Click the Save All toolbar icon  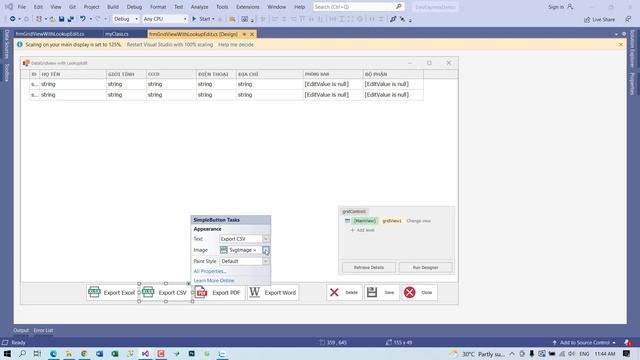[x=71, y=19]
